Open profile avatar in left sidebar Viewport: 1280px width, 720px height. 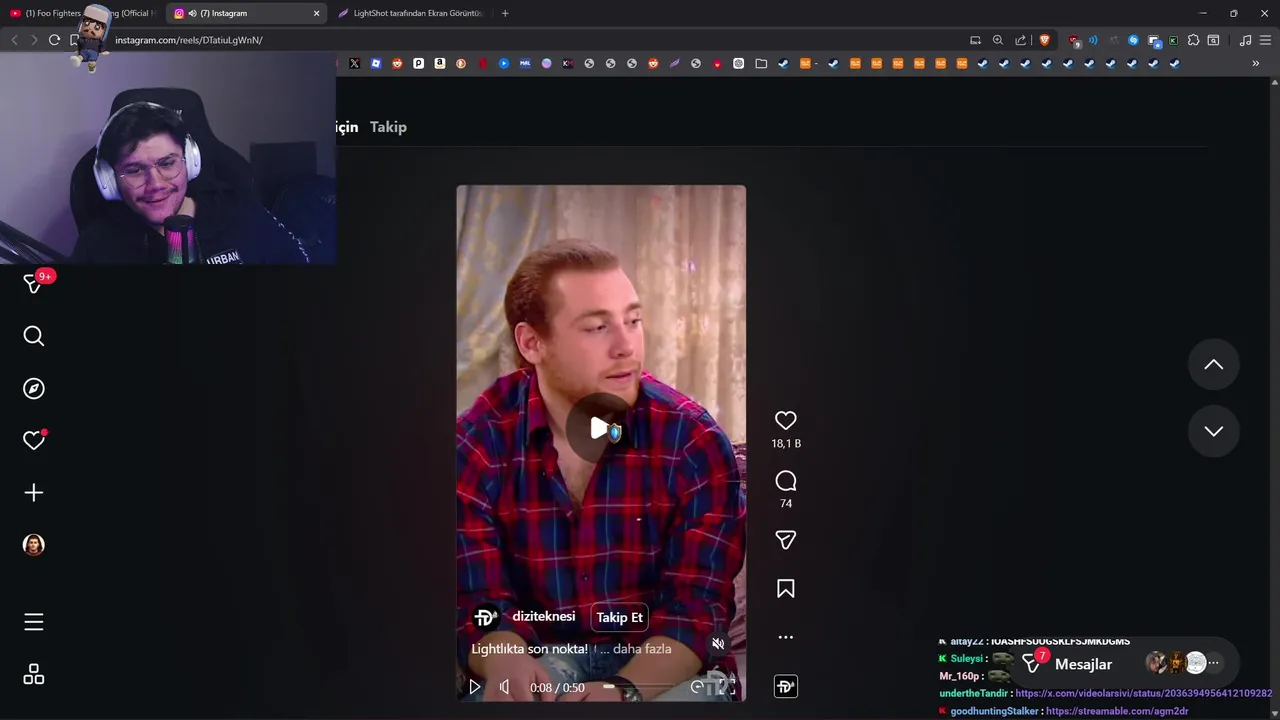pyautogui.click(x=34, y=544)
